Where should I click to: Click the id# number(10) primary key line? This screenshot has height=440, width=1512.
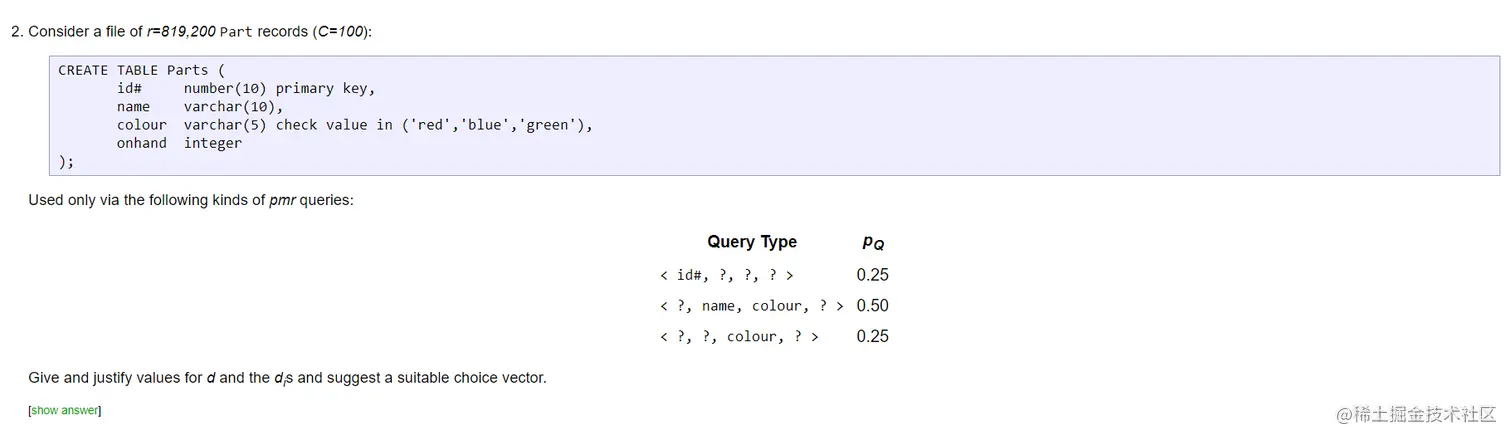245,88
